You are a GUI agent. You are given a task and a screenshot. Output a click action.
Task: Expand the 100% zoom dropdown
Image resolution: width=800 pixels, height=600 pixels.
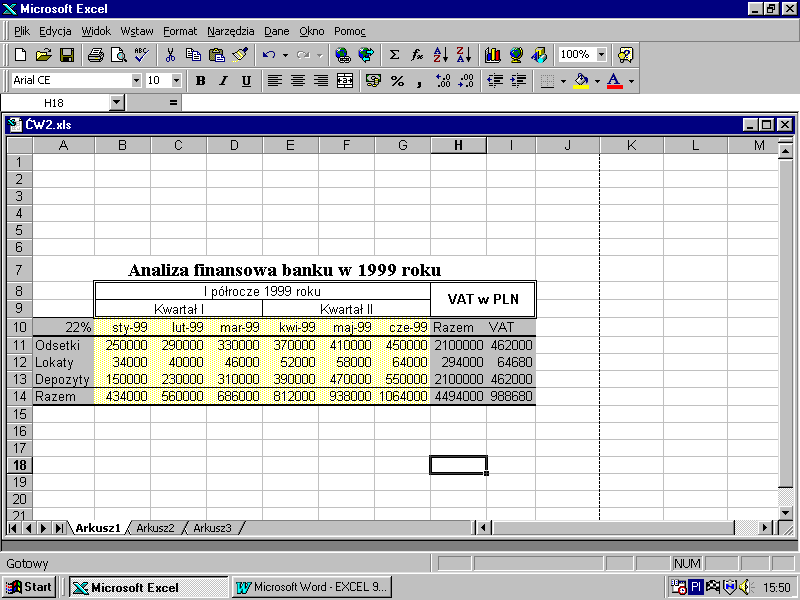click(602, 55)
